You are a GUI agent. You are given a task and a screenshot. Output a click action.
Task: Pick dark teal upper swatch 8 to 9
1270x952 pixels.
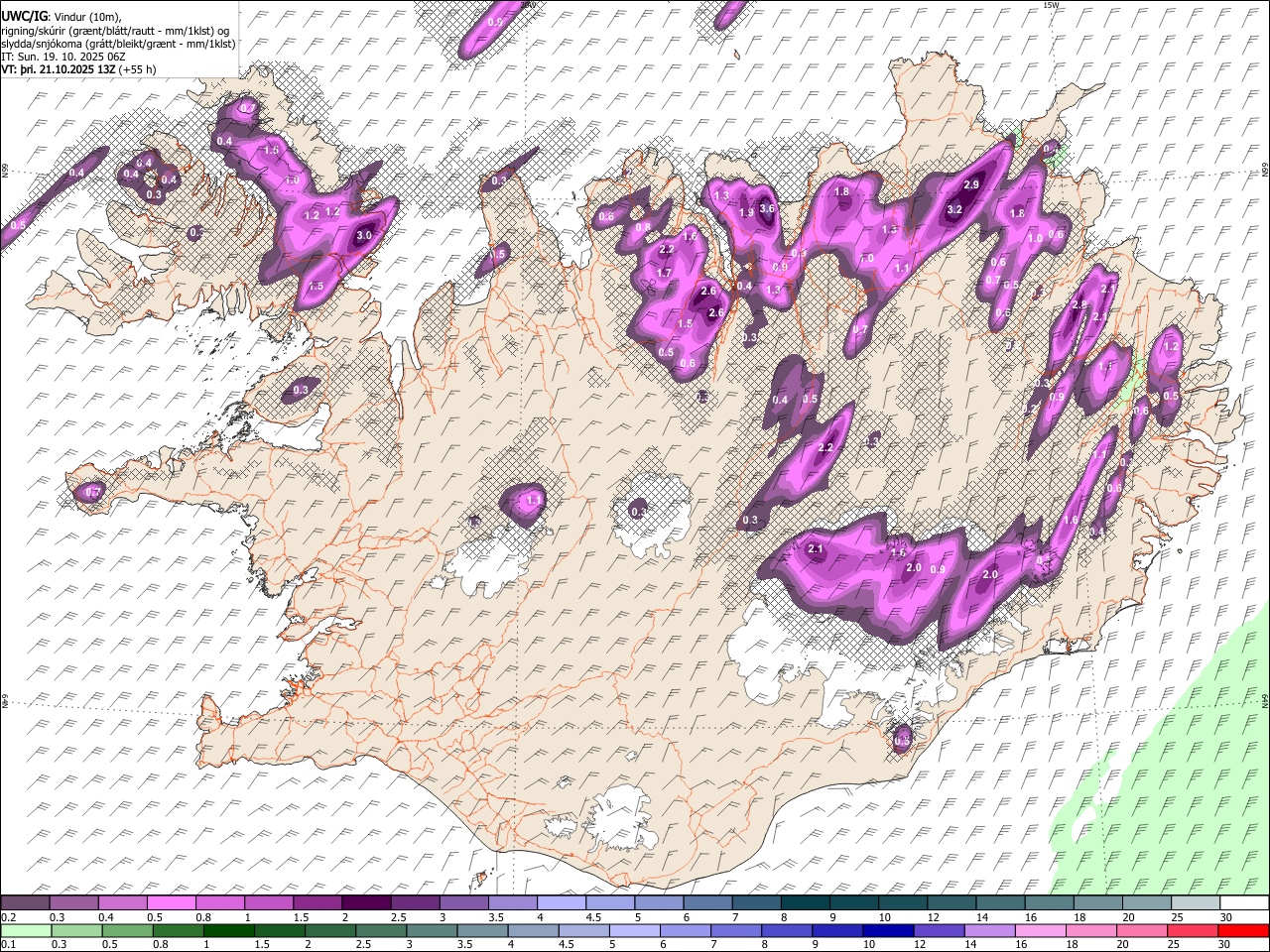coord(805,903)
